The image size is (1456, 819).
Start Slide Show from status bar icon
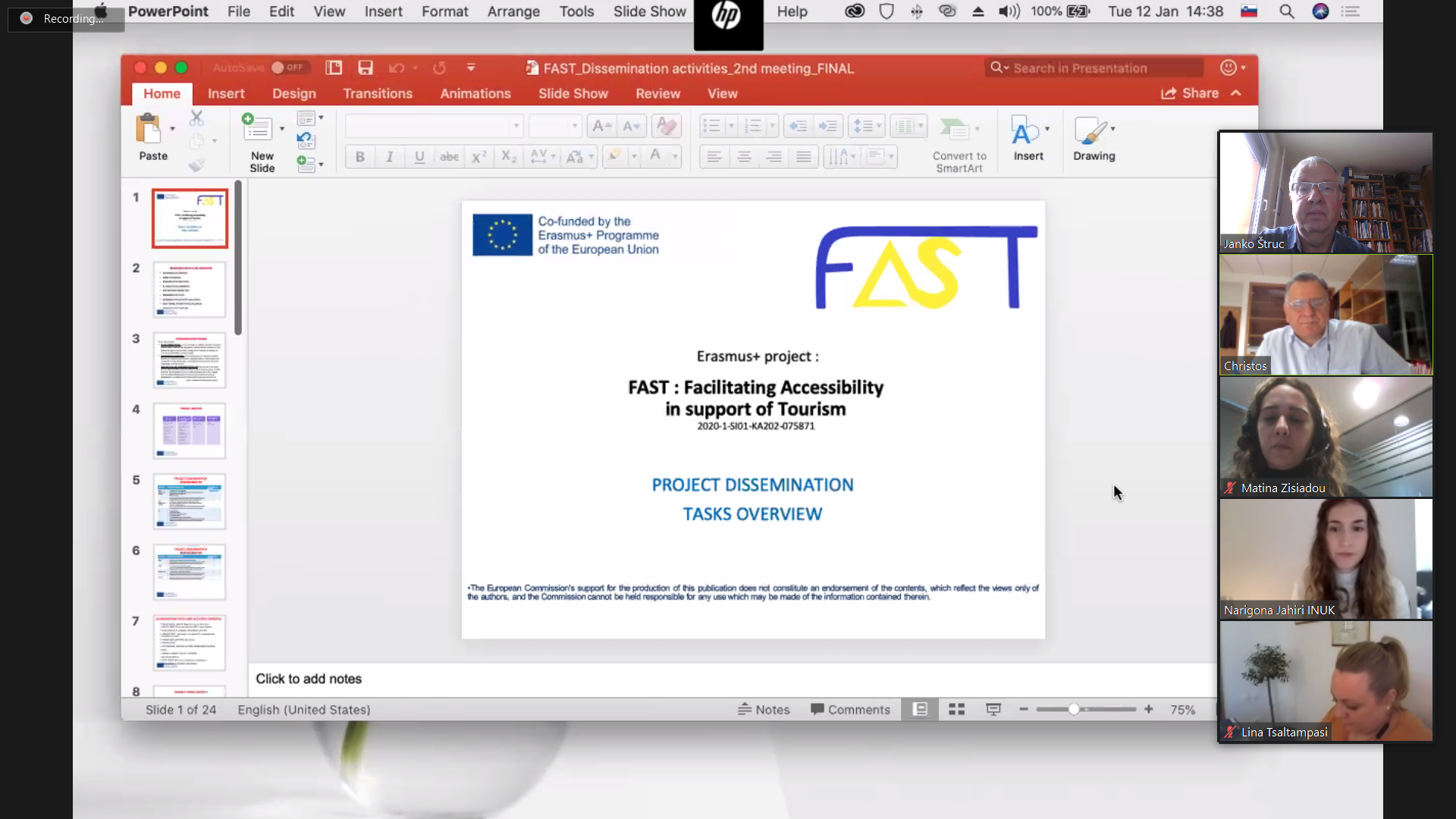(993, 709)
